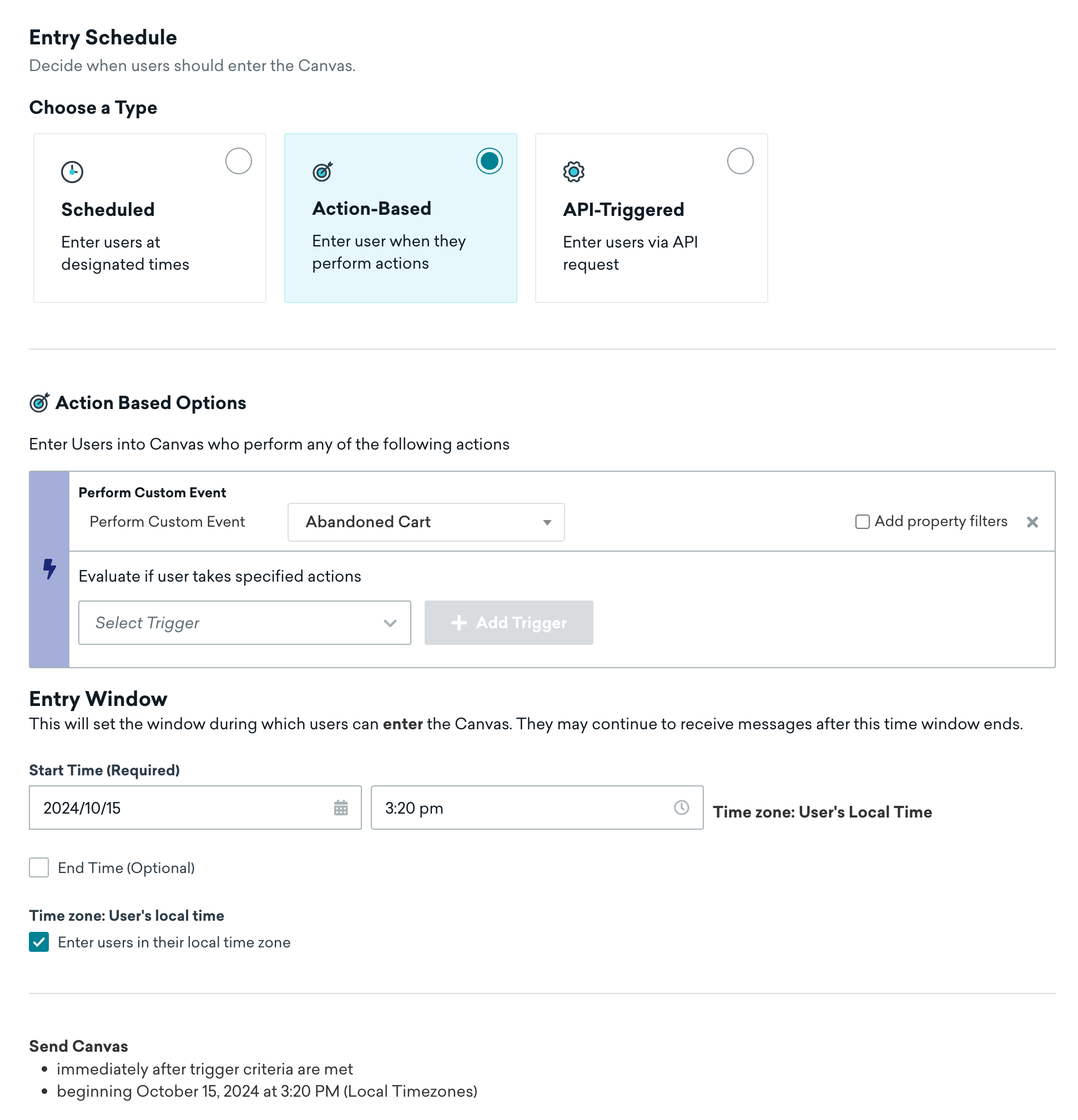Click the remove Abandoned Cart trigger icon
This screenshot has width=1078, height=1120.
1033,522
